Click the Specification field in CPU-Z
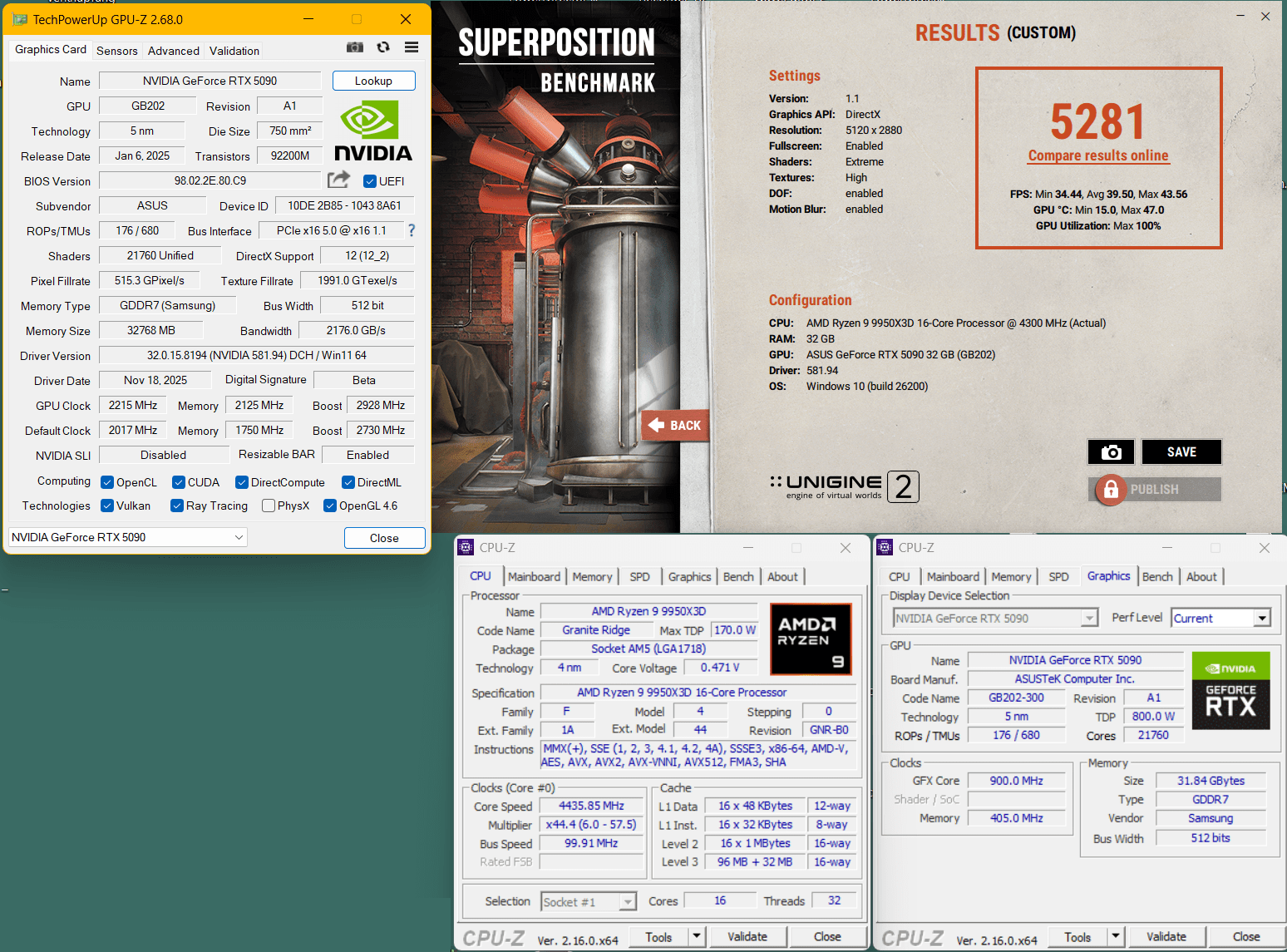The height and width of the screenshot is (952, 1287). point(698,693)
